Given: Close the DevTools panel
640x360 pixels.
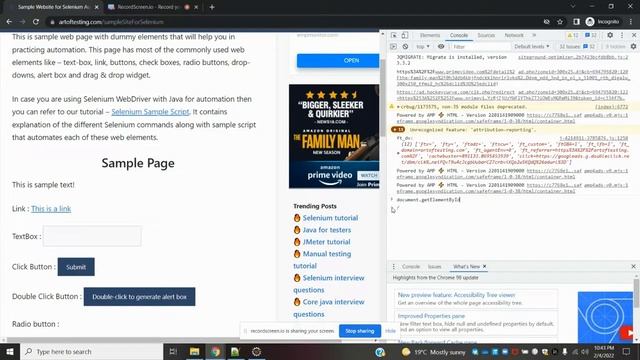Looking at the screenshot, I should 634,36.
